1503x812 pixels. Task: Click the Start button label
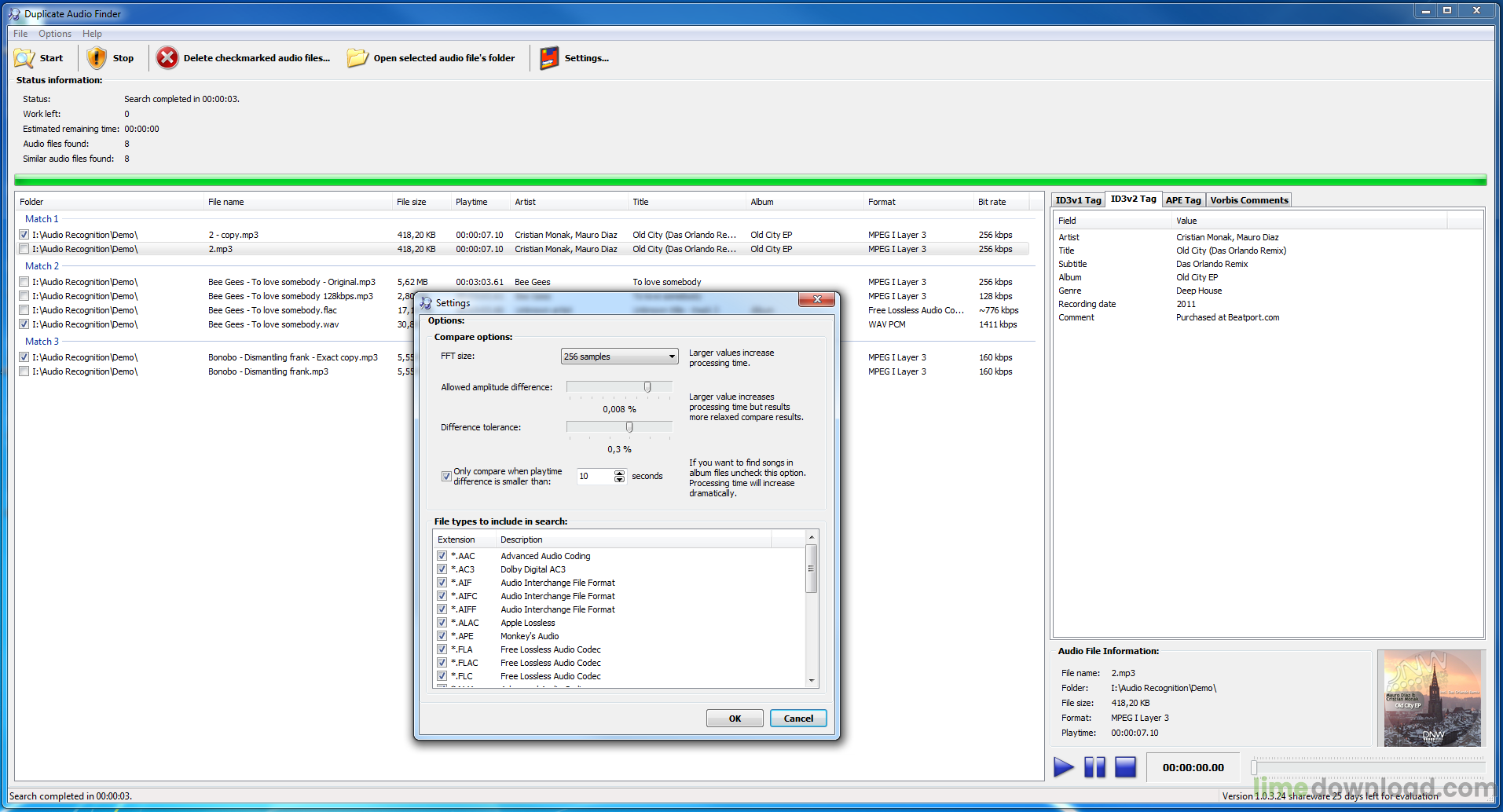click(x=51, y=58)
